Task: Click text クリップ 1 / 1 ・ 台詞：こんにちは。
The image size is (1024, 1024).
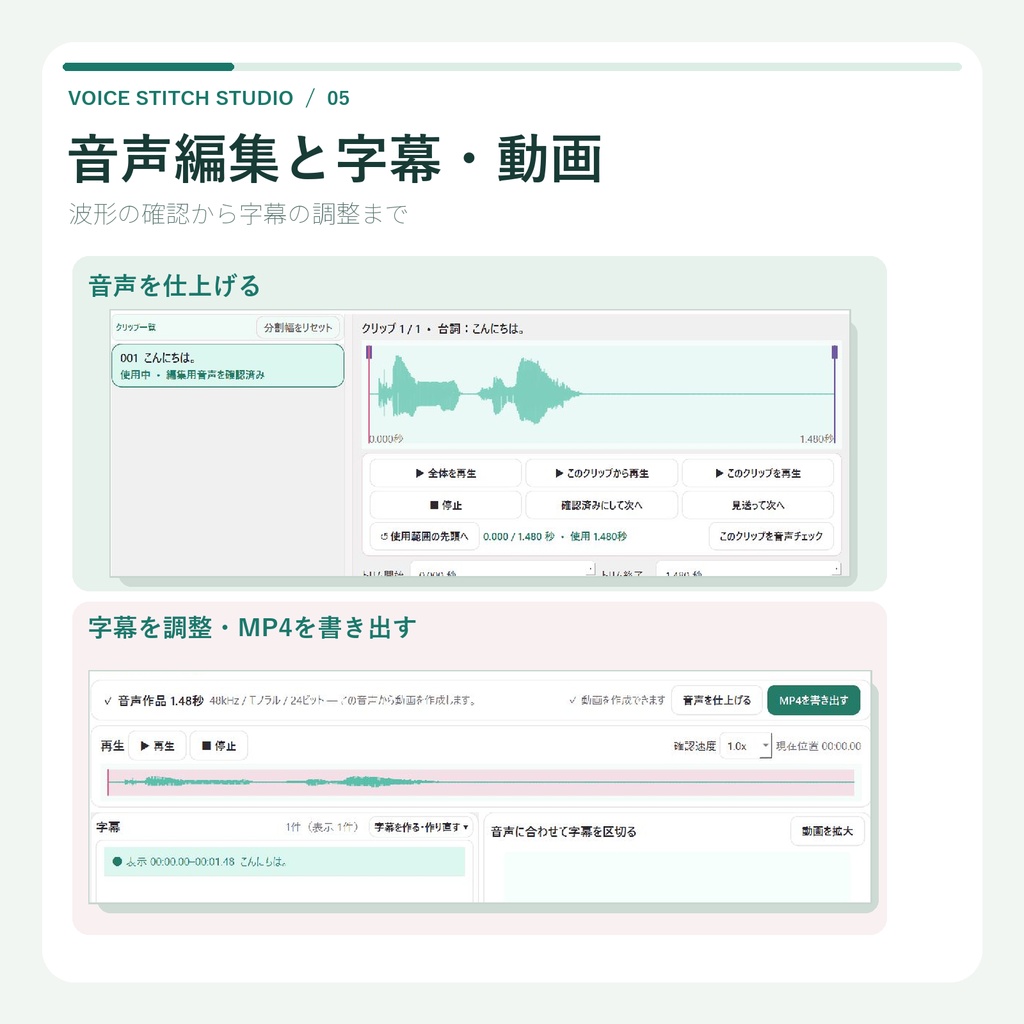Action: click(443, 328)
